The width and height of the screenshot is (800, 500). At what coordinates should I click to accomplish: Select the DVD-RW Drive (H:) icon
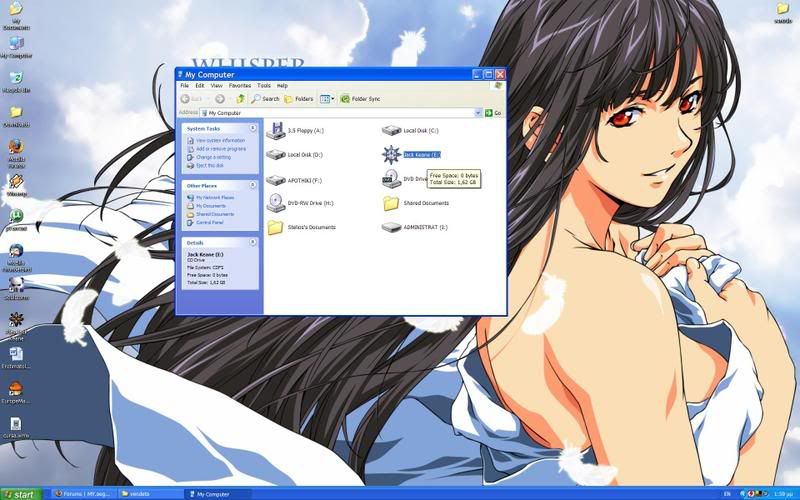tap(276, 203)
